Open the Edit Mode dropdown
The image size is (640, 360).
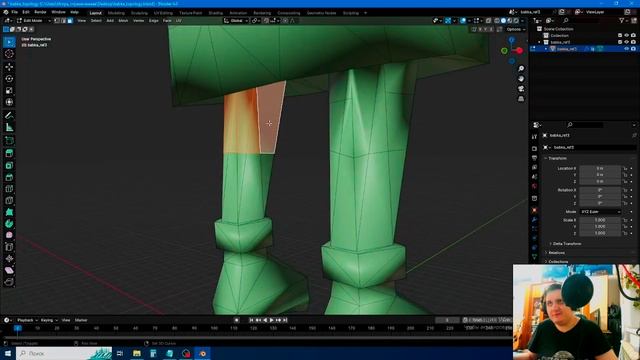coord(33,20)
